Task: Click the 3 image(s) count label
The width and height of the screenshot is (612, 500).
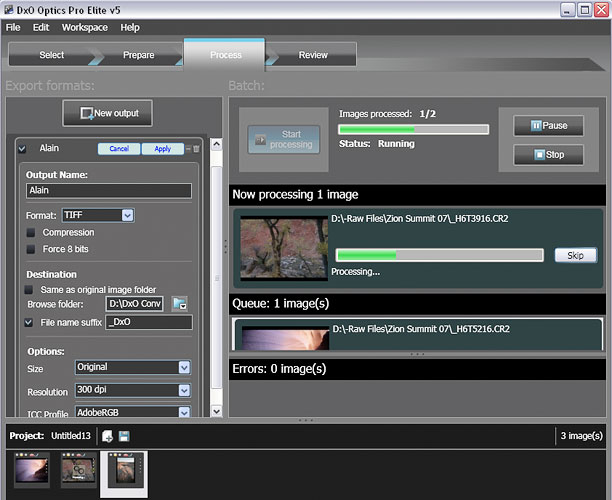Action: 581,436
